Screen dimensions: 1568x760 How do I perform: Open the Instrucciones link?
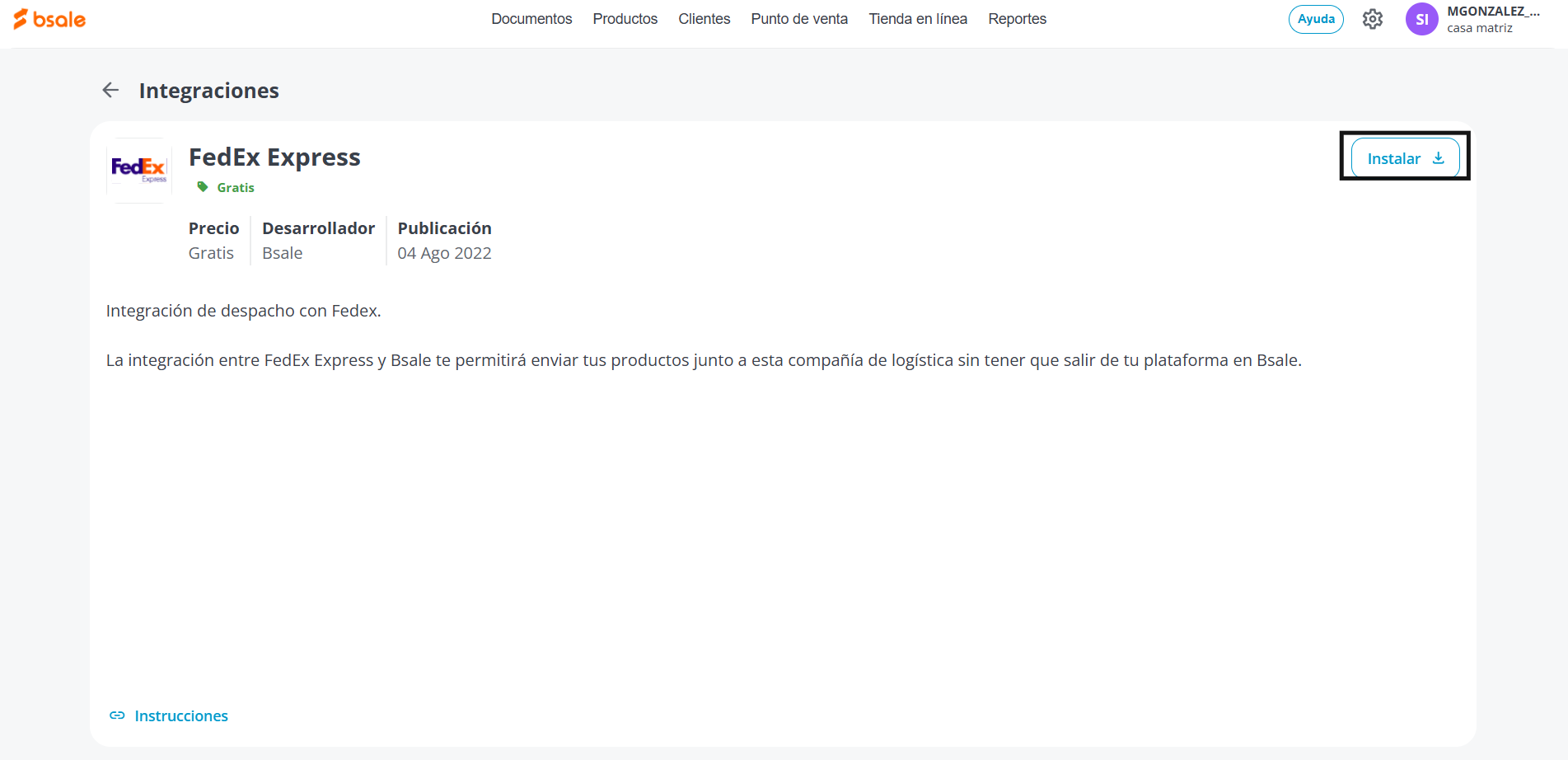click(181, 715)
